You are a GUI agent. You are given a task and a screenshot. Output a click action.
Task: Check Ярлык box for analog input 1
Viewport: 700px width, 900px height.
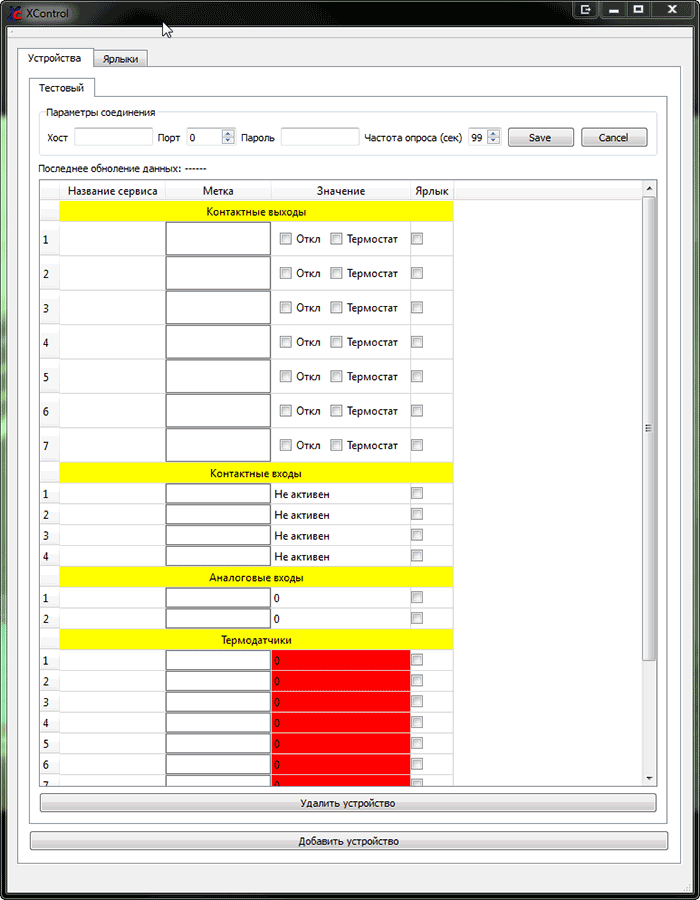point(417,598)
